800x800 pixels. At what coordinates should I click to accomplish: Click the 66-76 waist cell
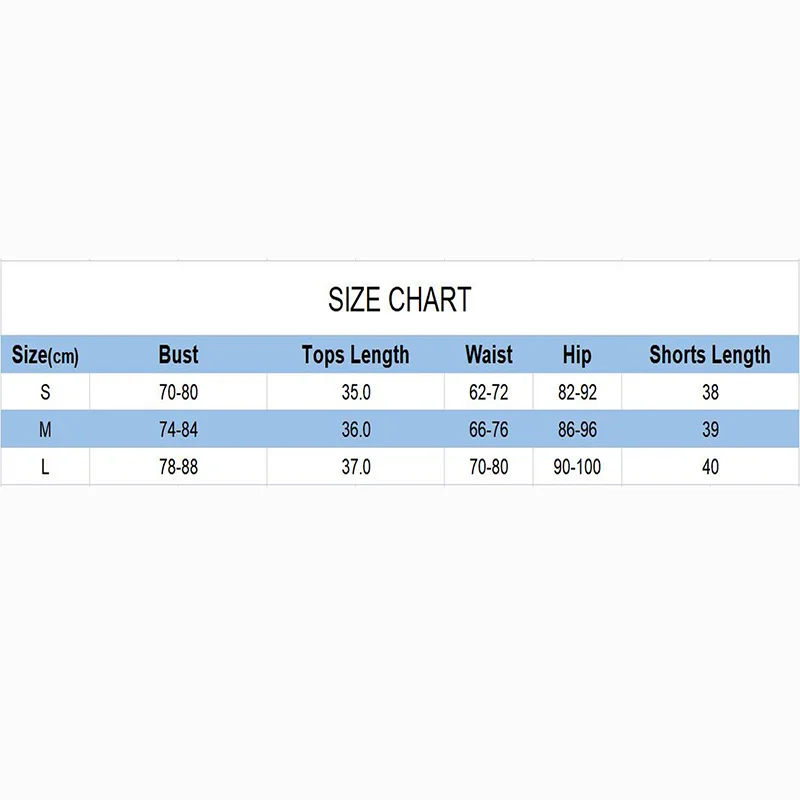coord(488,430)
